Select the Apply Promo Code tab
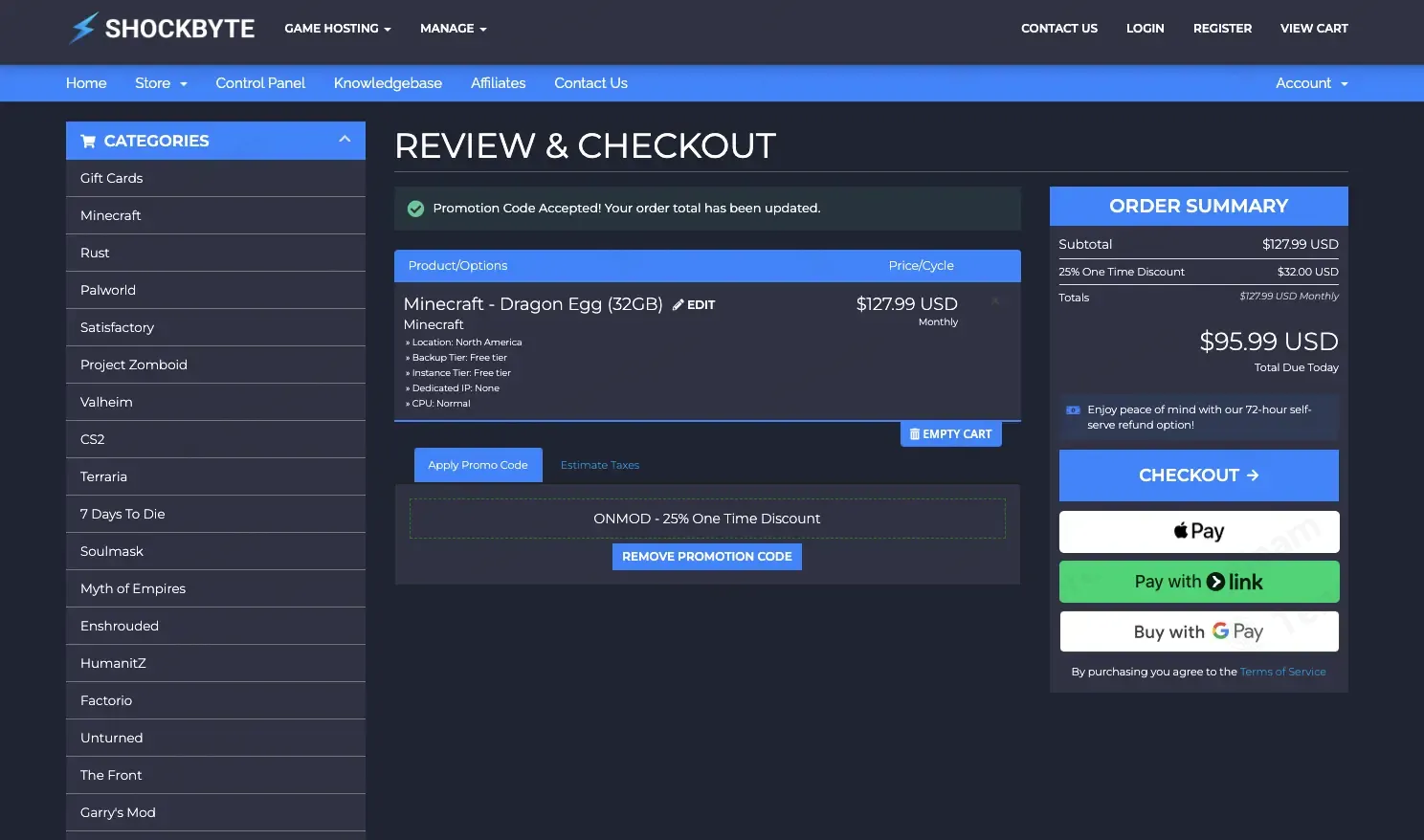This screenshot has height=840, width=1424. coord(478,465)
